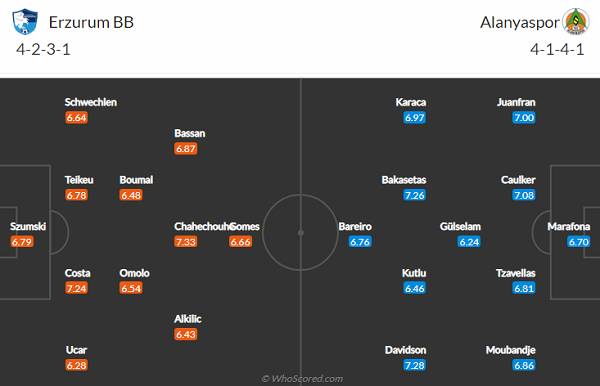The height and width of the screenshot is (386, 600).
Task: Select Schwechlen's 6.64 rating badge
Action: [x=76, y=117]
